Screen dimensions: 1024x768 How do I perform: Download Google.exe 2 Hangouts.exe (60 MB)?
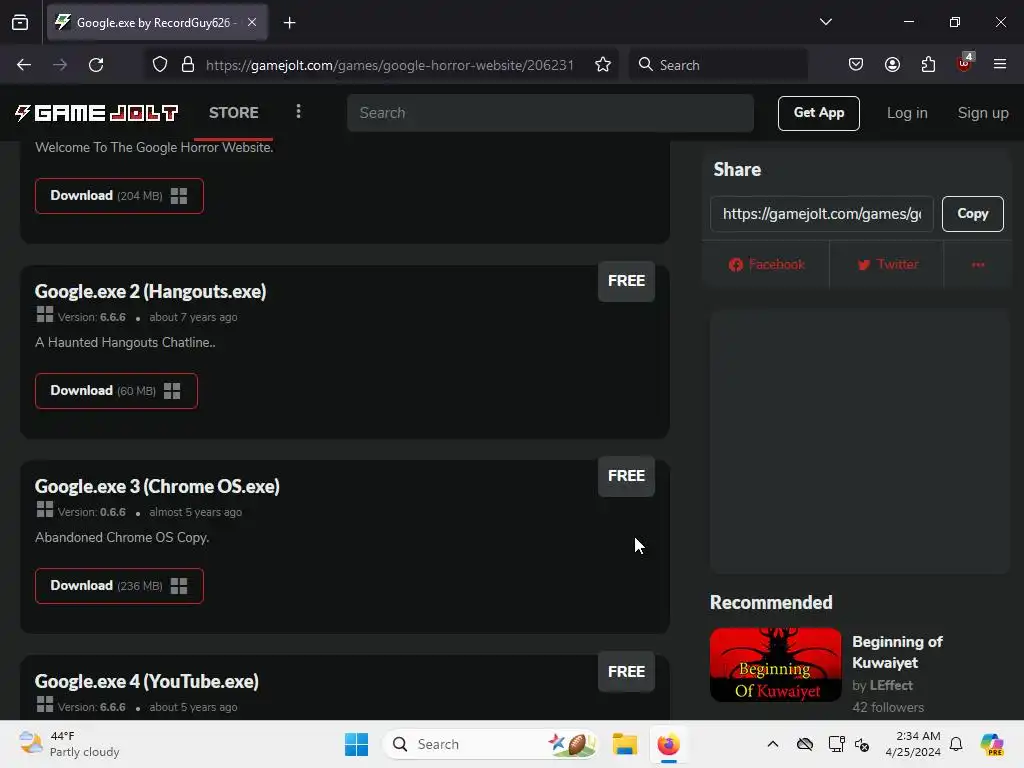point(116,391)
